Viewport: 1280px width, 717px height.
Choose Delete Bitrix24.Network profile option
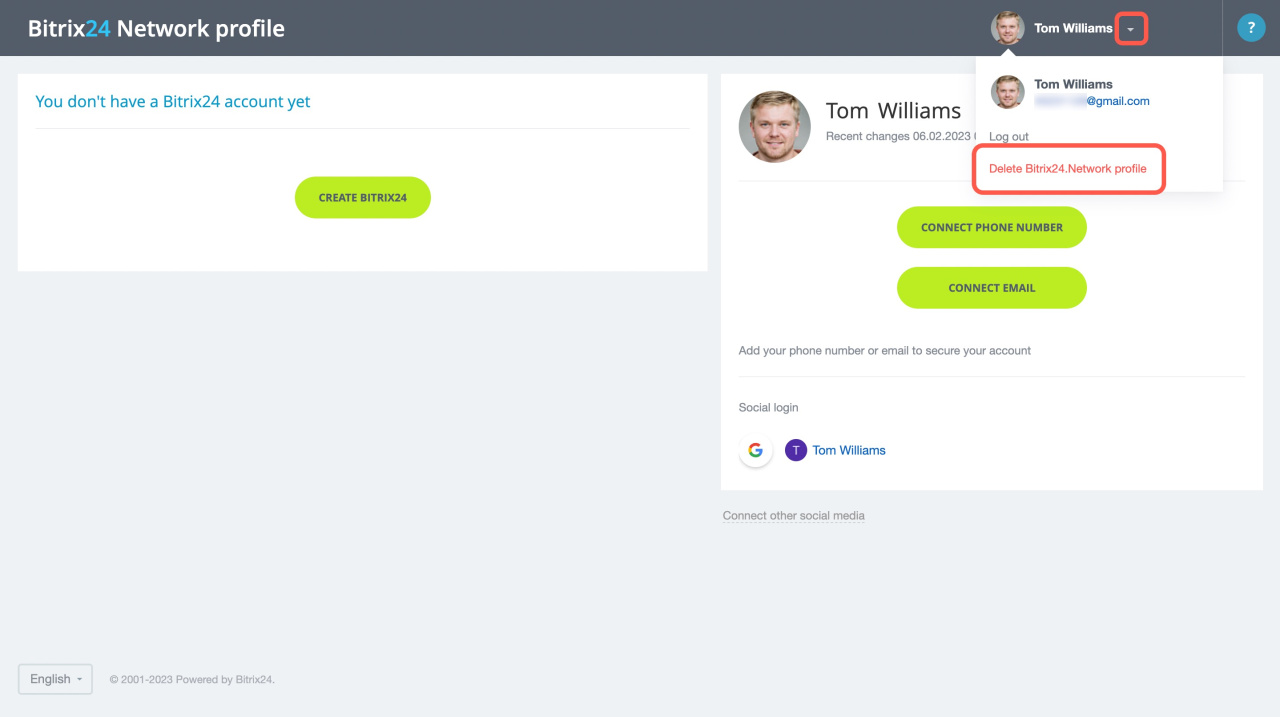tap(1068, 169)
